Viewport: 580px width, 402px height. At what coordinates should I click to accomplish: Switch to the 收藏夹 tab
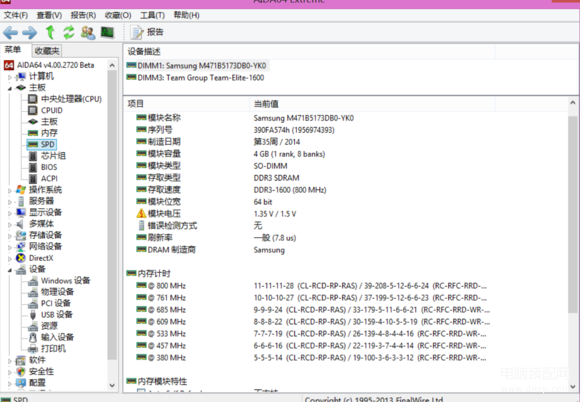point(47,51)
